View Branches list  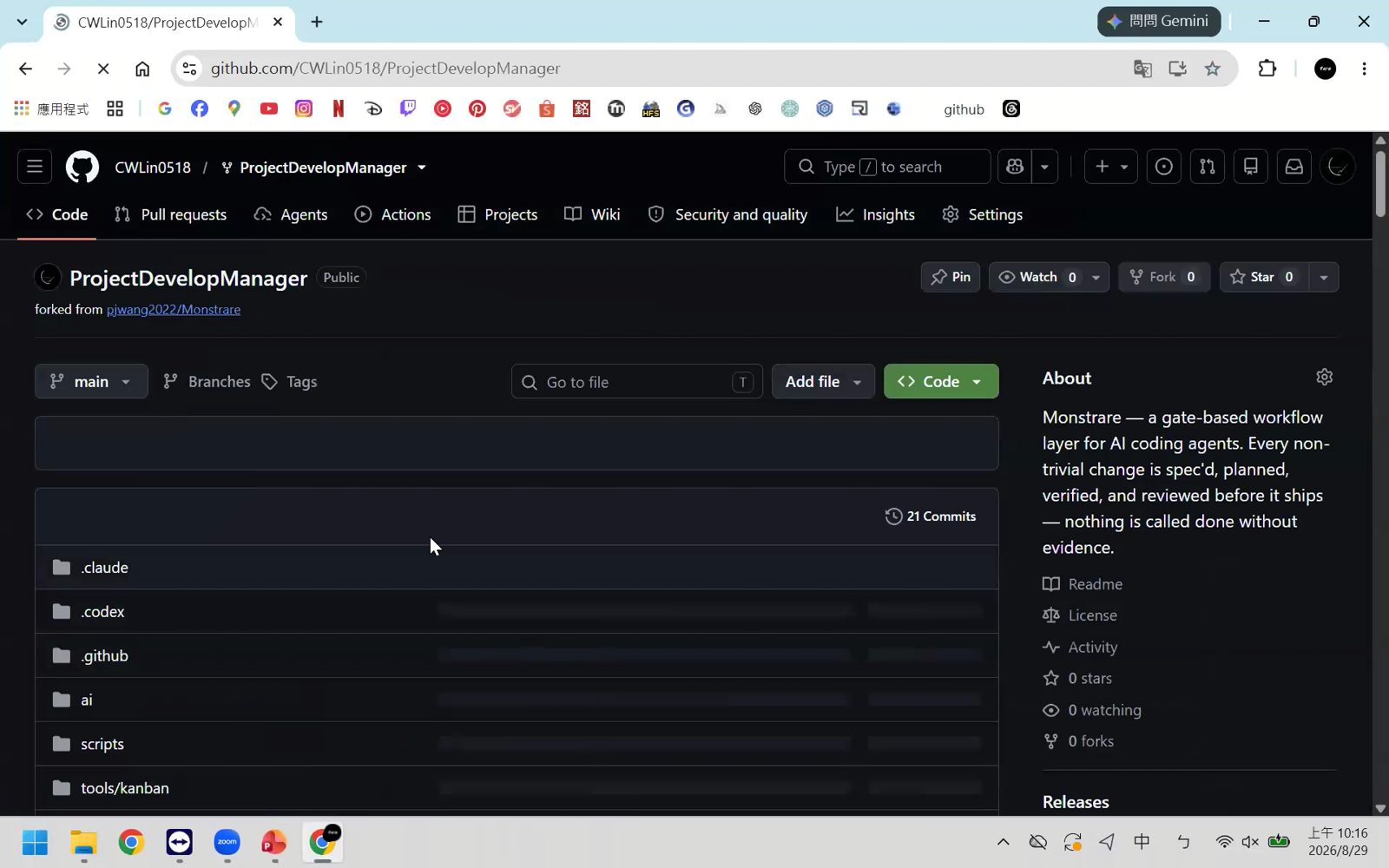point(207,381)
